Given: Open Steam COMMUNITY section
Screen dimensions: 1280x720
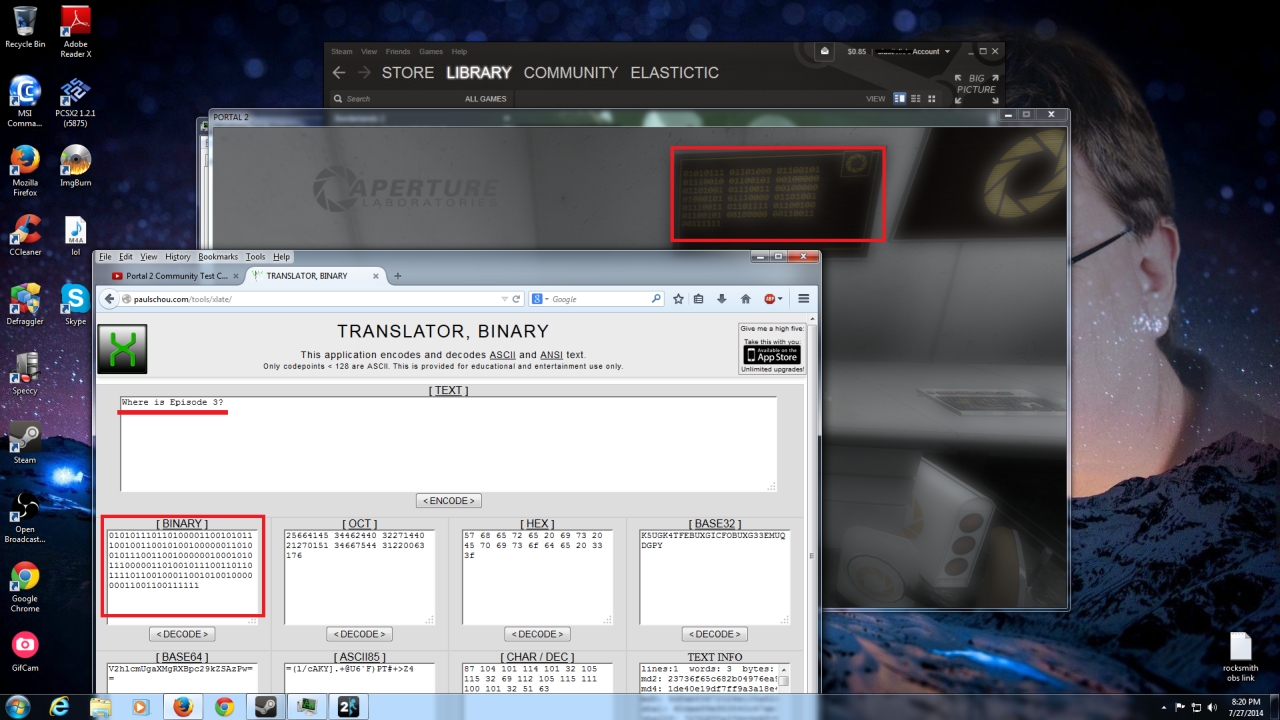Looking at the screenshot, I should [x=571, y=73].
